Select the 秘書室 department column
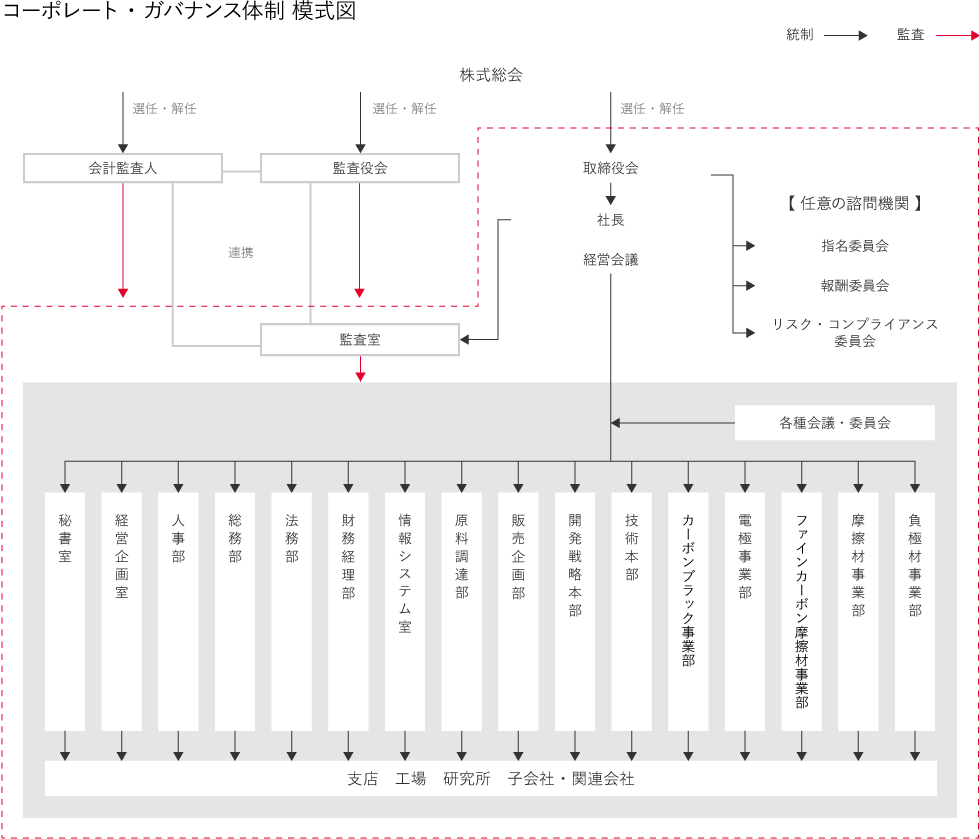The height and width of the screenshot is (839, 979). [x=65, y=610]
